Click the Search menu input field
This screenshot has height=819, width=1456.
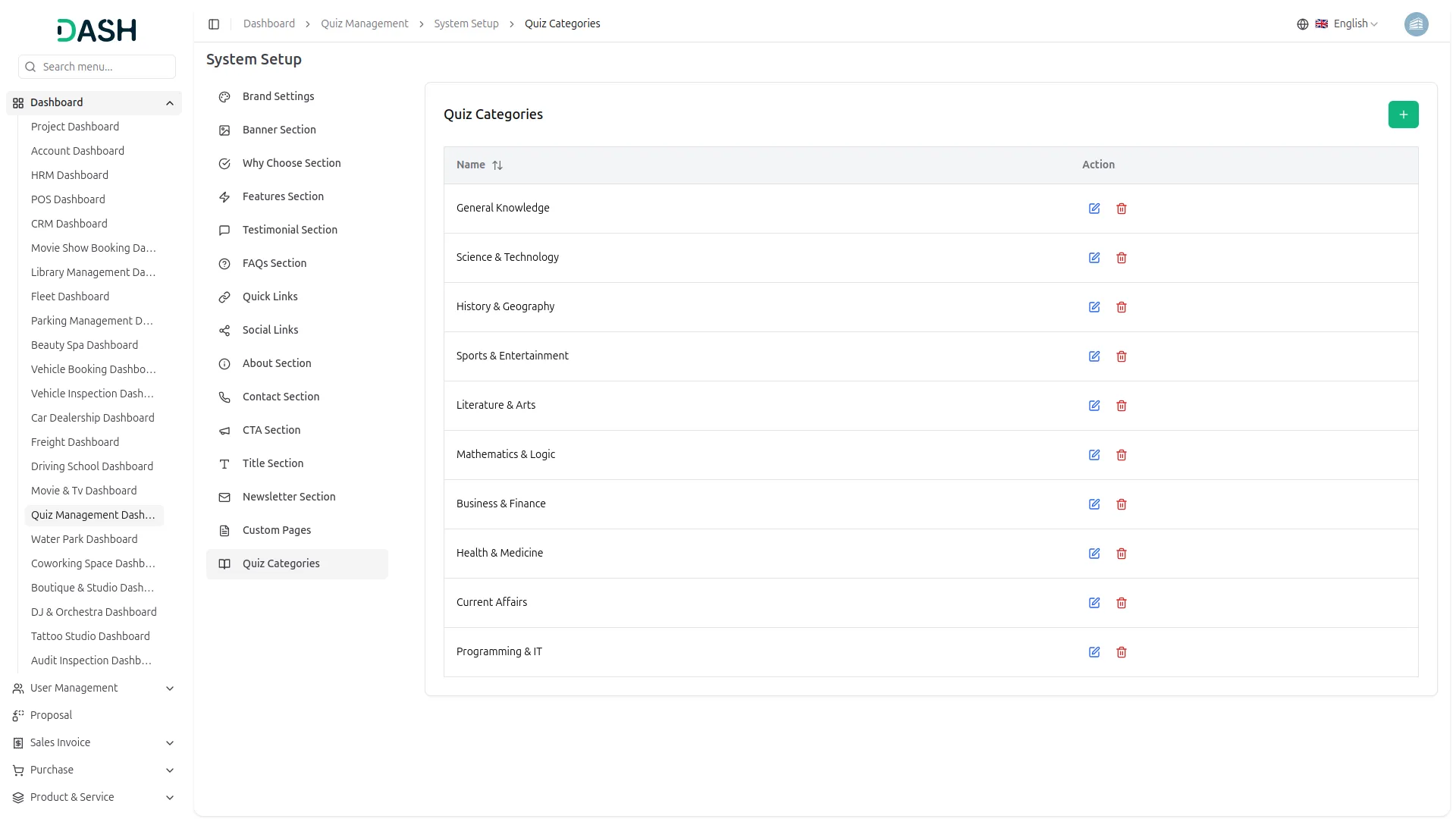(x=105, y=67)
